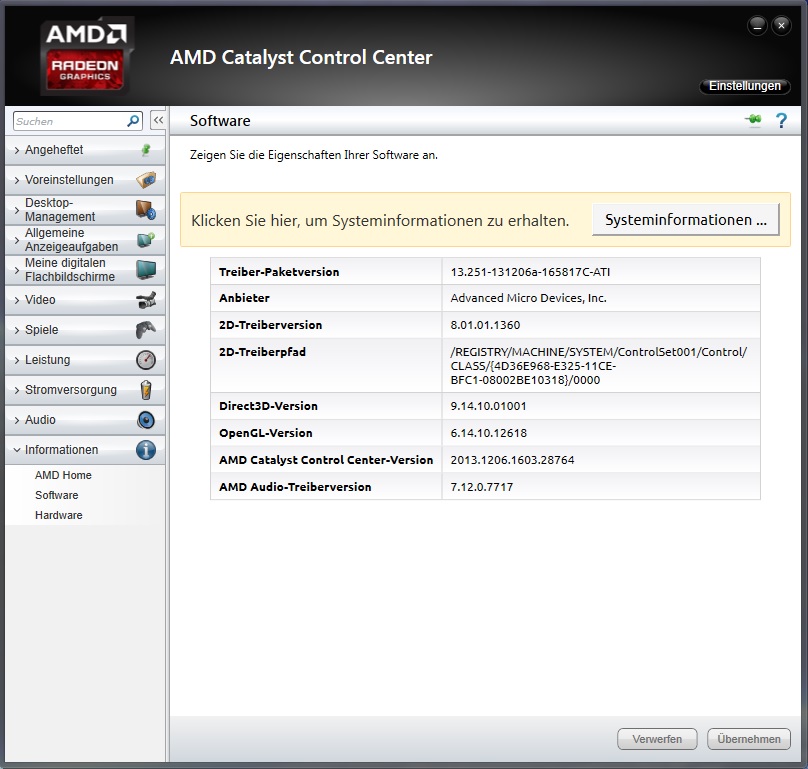Select the Advanced Micro Devices, Inc. value
808x769 pixels.
tap(528, 298)
